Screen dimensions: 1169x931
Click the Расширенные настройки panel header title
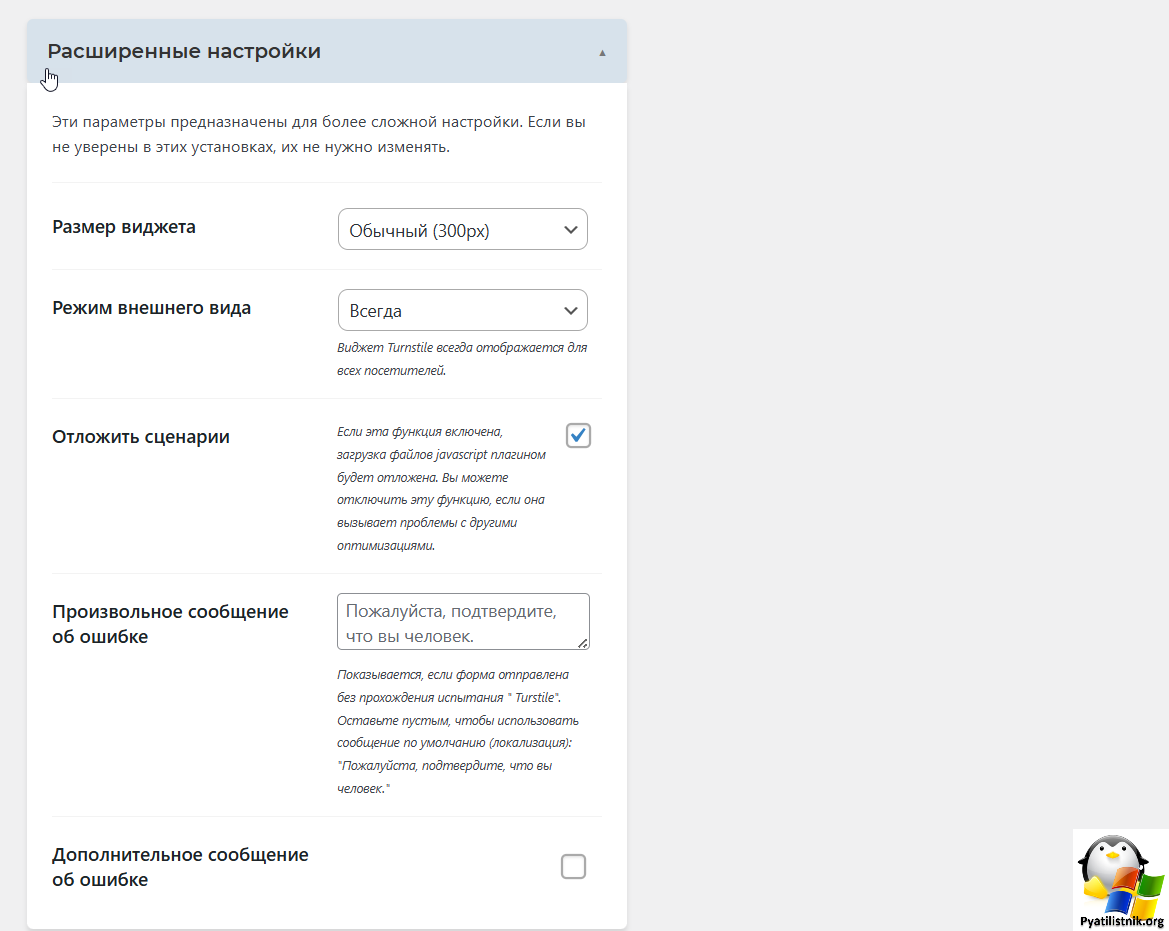pos(184,51)
